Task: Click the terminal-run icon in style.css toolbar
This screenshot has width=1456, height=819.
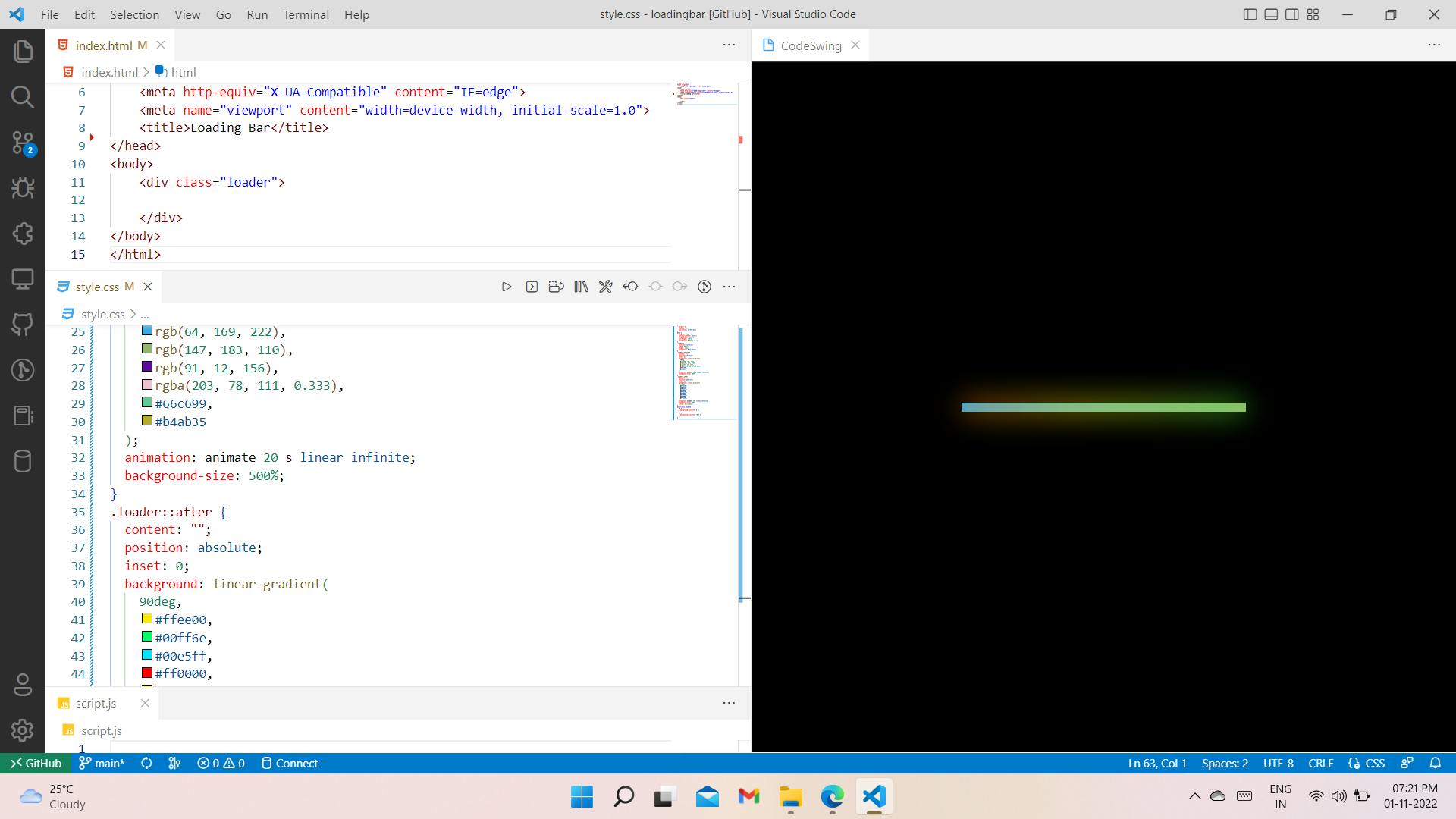Action: tap(532, 287)
